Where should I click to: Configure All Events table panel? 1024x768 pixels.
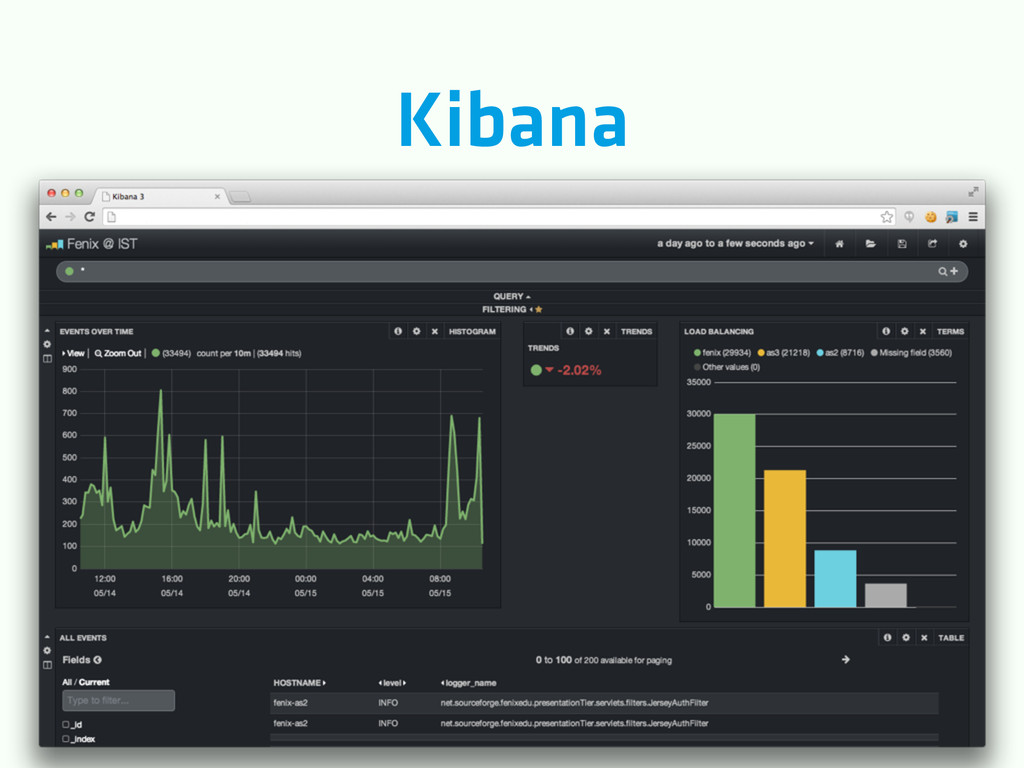tap(906, 637)
